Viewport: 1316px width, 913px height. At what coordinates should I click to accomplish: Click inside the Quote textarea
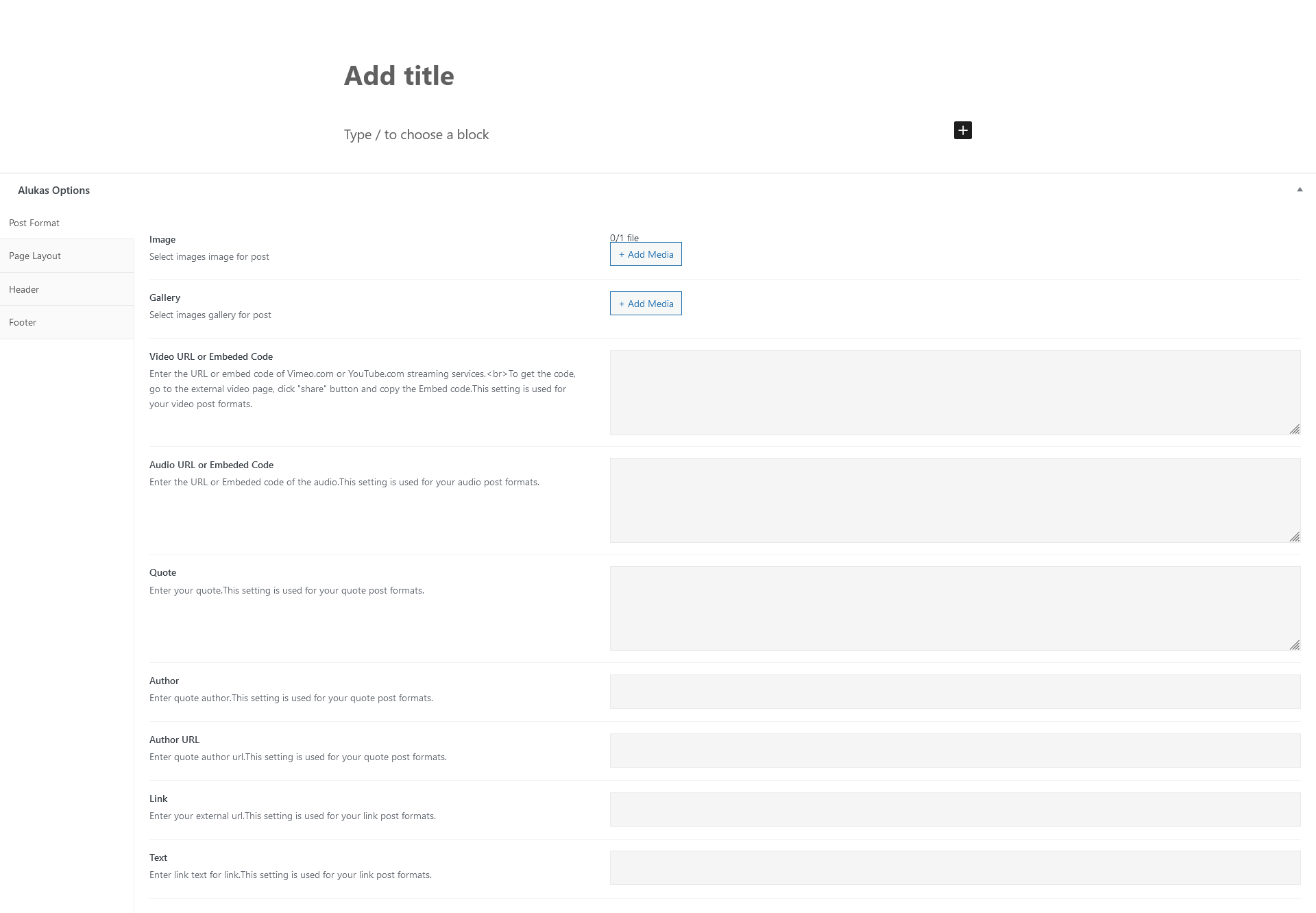[954, 608]
